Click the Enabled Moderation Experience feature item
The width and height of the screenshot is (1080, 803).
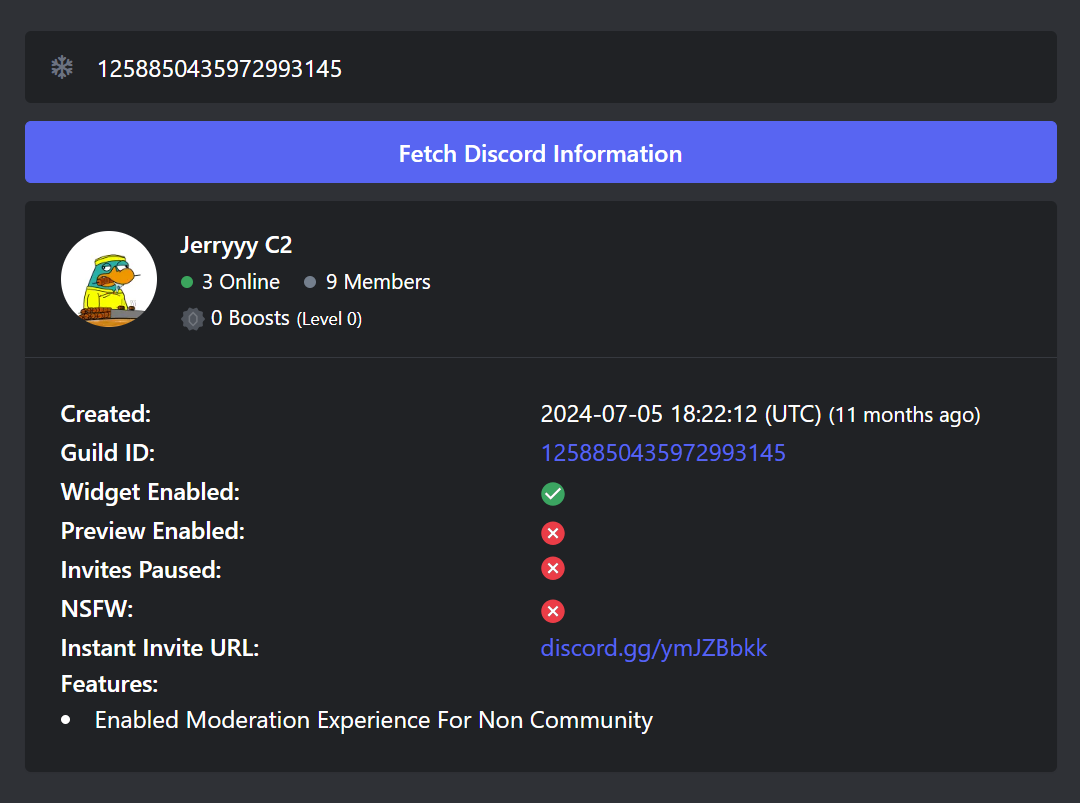click(374, 720)
